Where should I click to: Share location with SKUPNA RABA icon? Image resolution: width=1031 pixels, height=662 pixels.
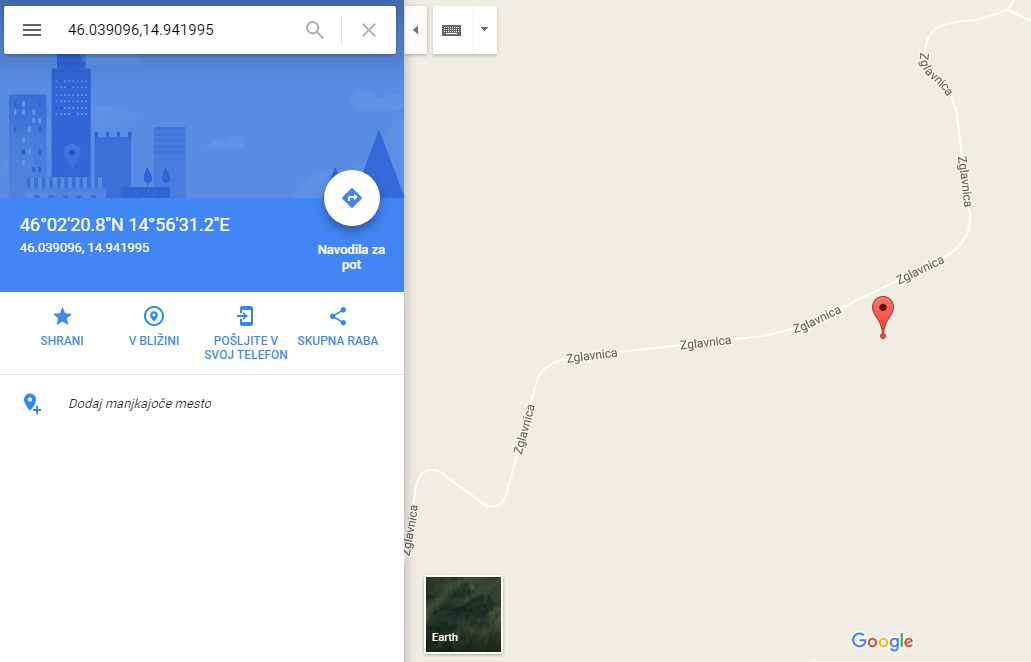[338, 316]
